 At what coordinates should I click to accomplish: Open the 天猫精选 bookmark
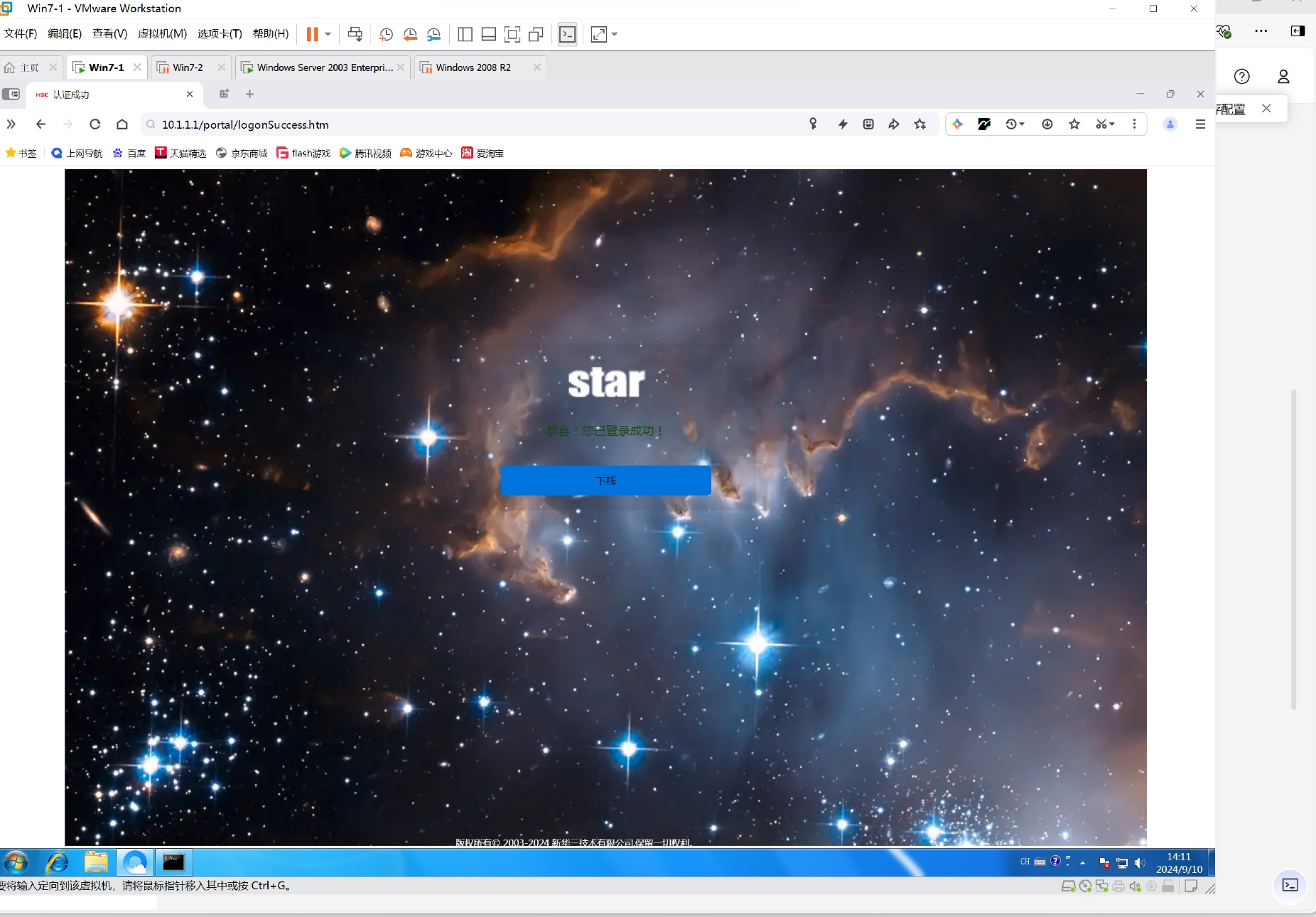click(180, 153)
